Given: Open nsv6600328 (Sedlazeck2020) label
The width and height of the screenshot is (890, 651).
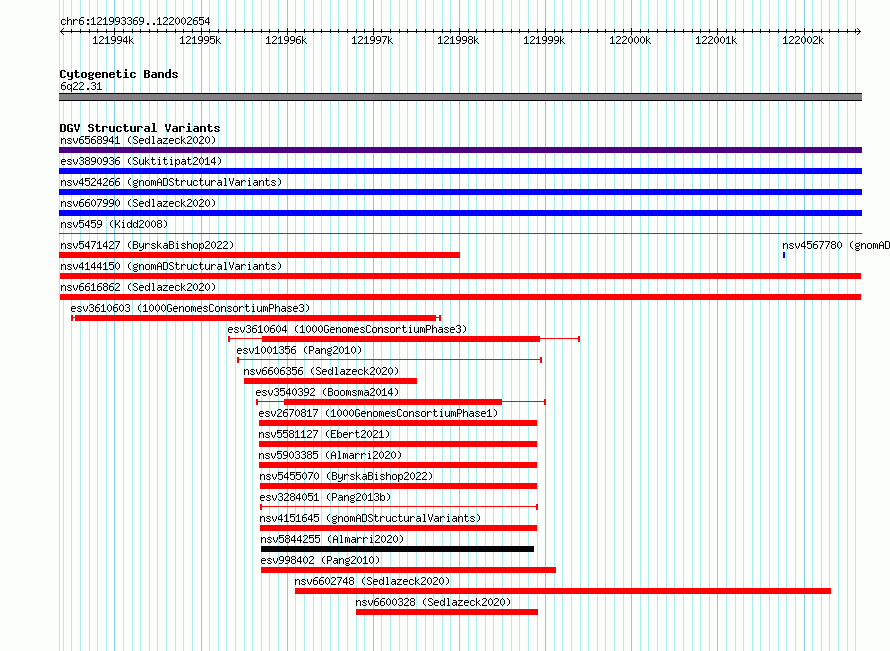Looking at the screenshot, I should [433, 602].
